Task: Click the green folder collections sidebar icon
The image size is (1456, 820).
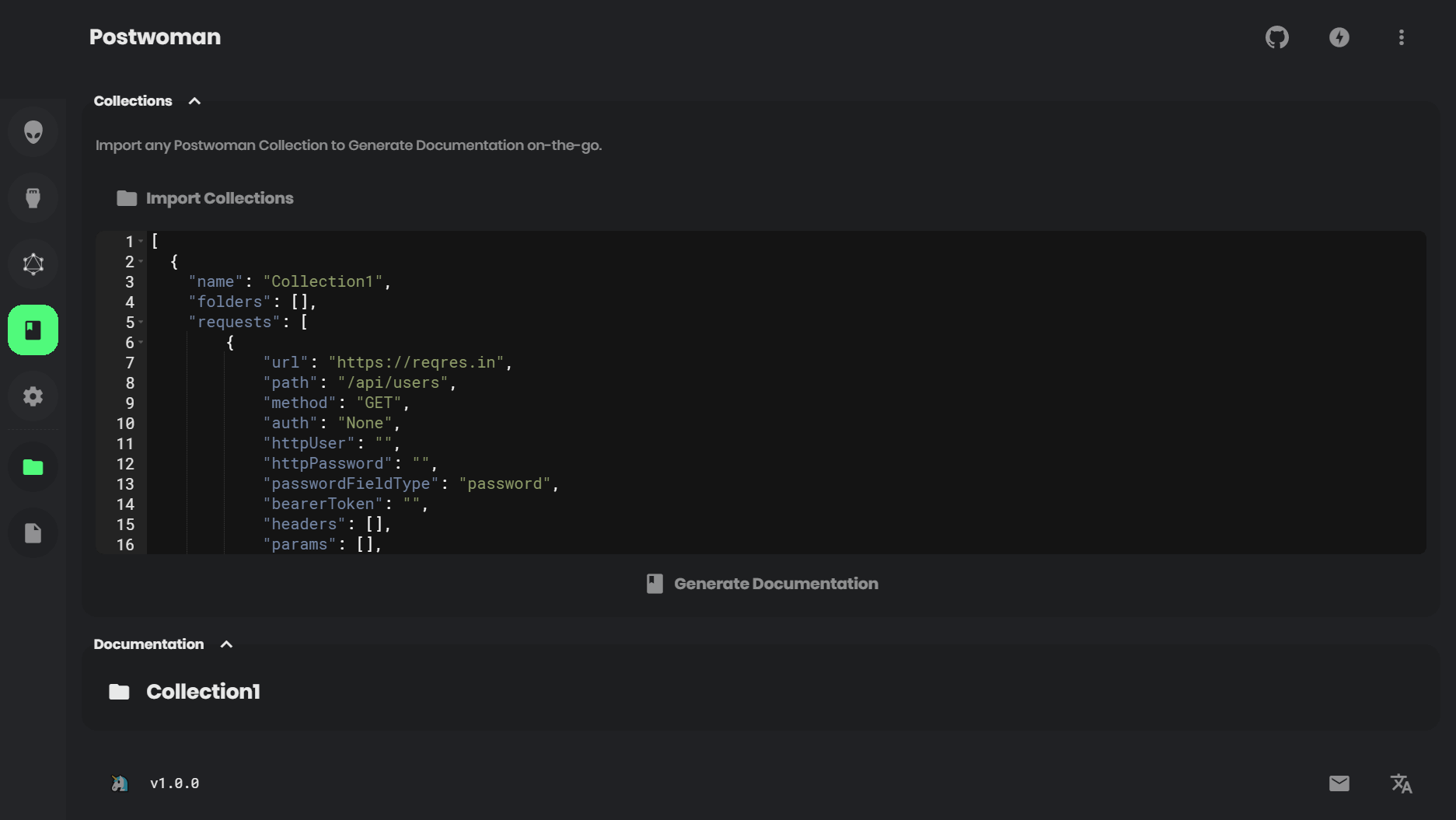Action: [33, 467]
